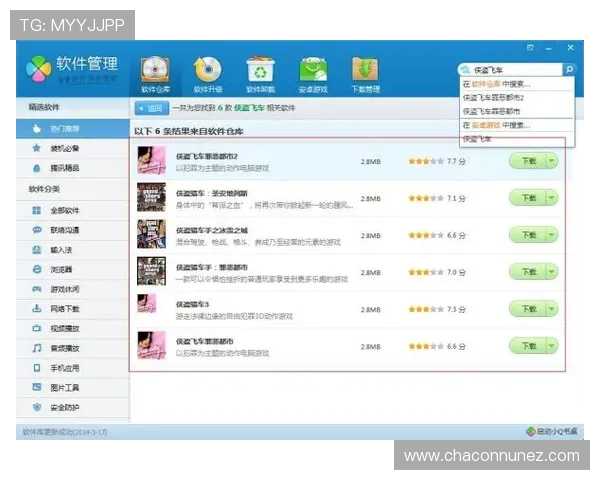The image size is (600, 480).
Task: Choose 在安卓游戏中搜索 suggestion
Action: (517, 125)
